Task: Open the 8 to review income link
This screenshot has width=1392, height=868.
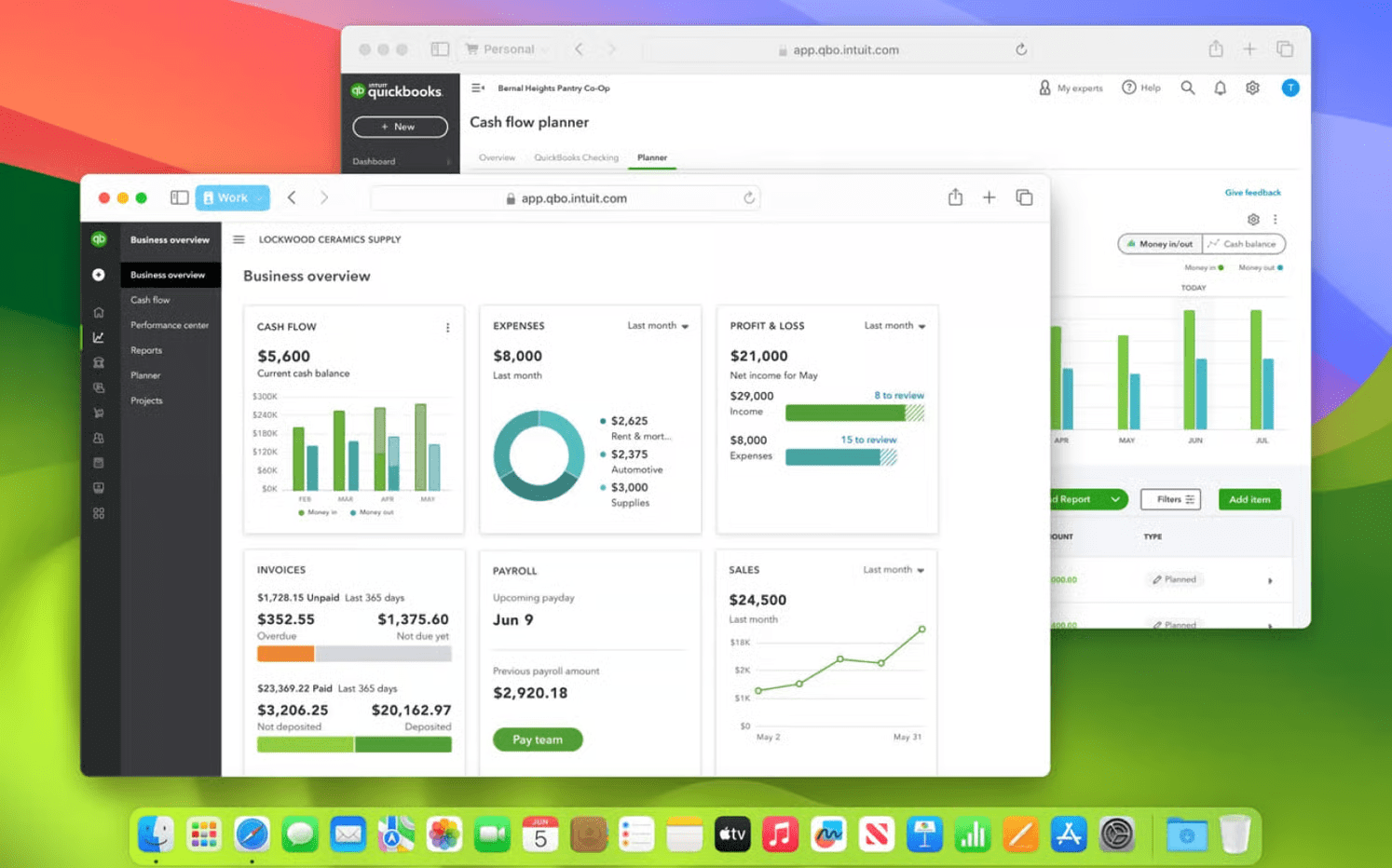Action: (898, 396)
